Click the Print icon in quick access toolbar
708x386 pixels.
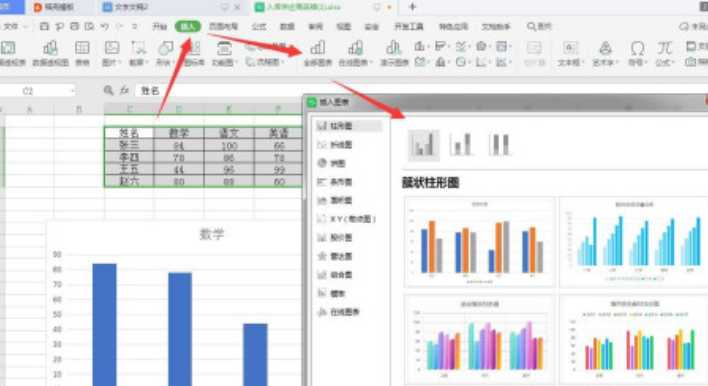(x=75, y=26)
